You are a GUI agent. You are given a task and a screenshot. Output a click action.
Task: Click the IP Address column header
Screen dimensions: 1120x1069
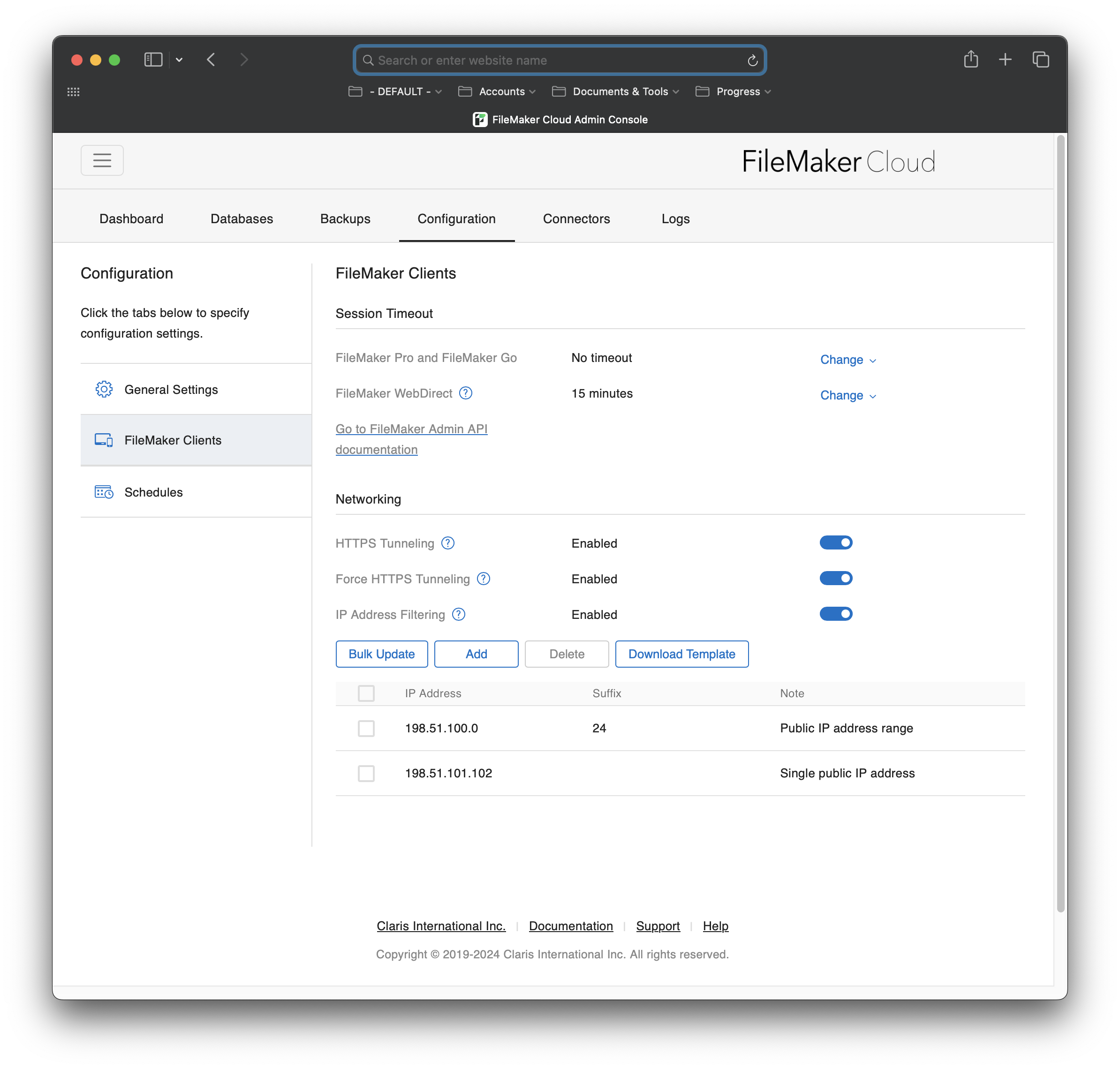(433, 693)
